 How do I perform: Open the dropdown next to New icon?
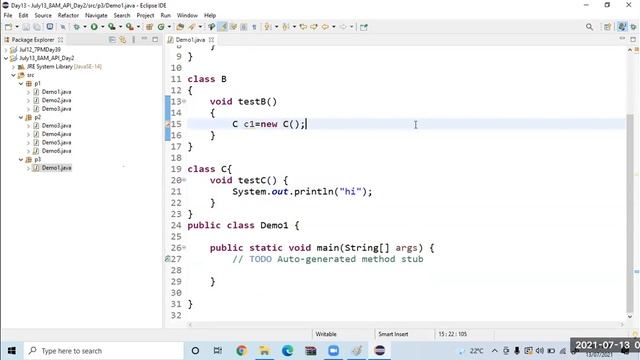click(x=17, y=27)
